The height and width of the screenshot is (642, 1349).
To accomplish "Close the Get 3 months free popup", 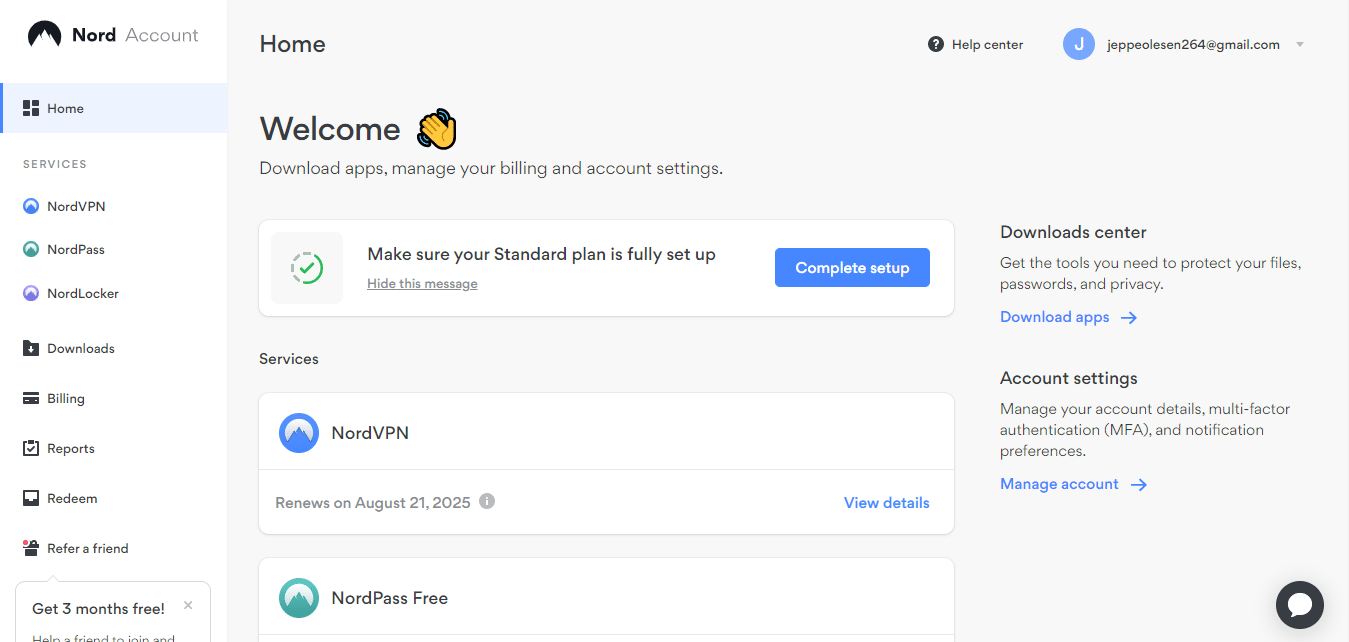I will click(x=188, y=606).
